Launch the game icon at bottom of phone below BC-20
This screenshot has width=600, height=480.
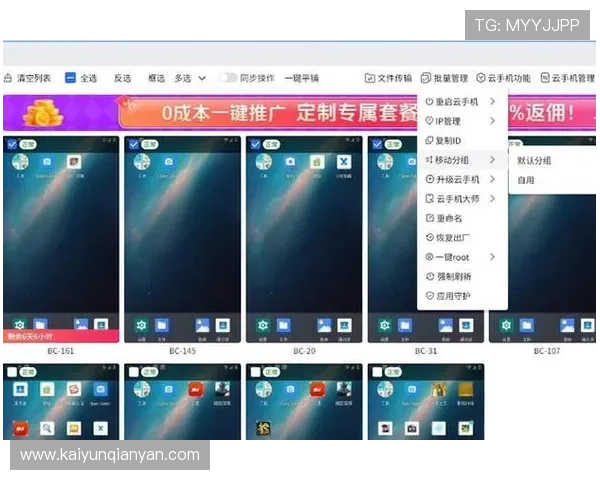(x=264, y=428)
